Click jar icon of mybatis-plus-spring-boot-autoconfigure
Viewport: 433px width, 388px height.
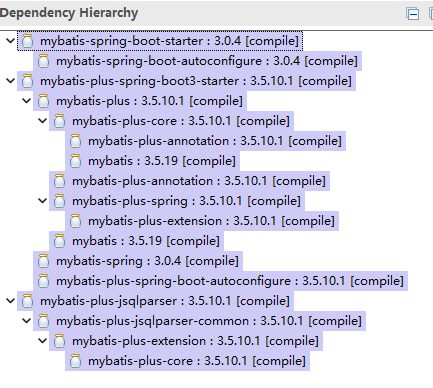coord(43,281)
